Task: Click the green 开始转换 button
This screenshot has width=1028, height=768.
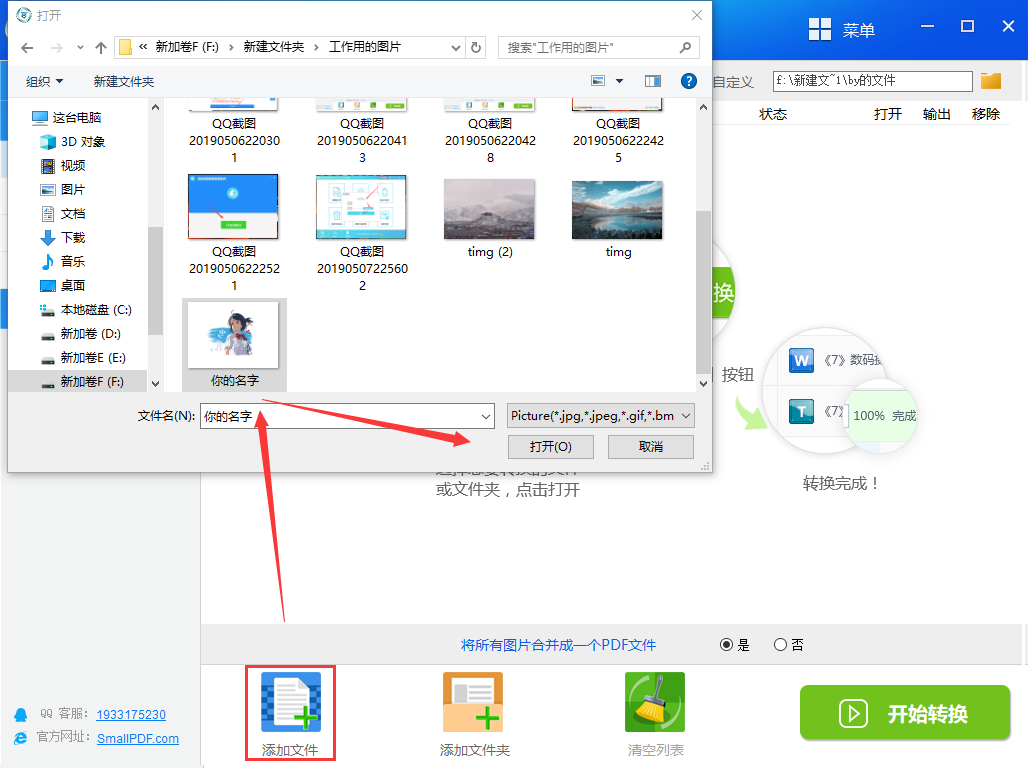Action: coord(905,713)
